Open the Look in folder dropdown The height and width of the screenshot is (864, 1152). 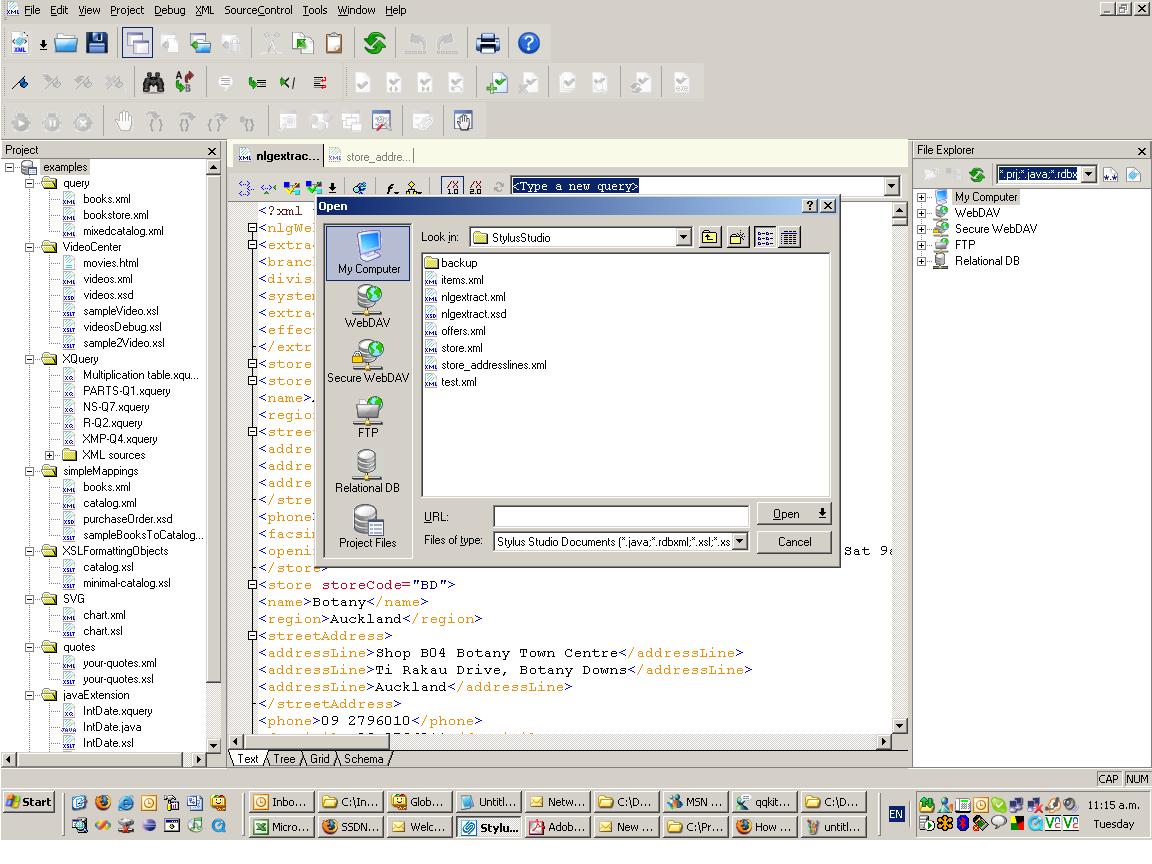[x=684, y=238]
